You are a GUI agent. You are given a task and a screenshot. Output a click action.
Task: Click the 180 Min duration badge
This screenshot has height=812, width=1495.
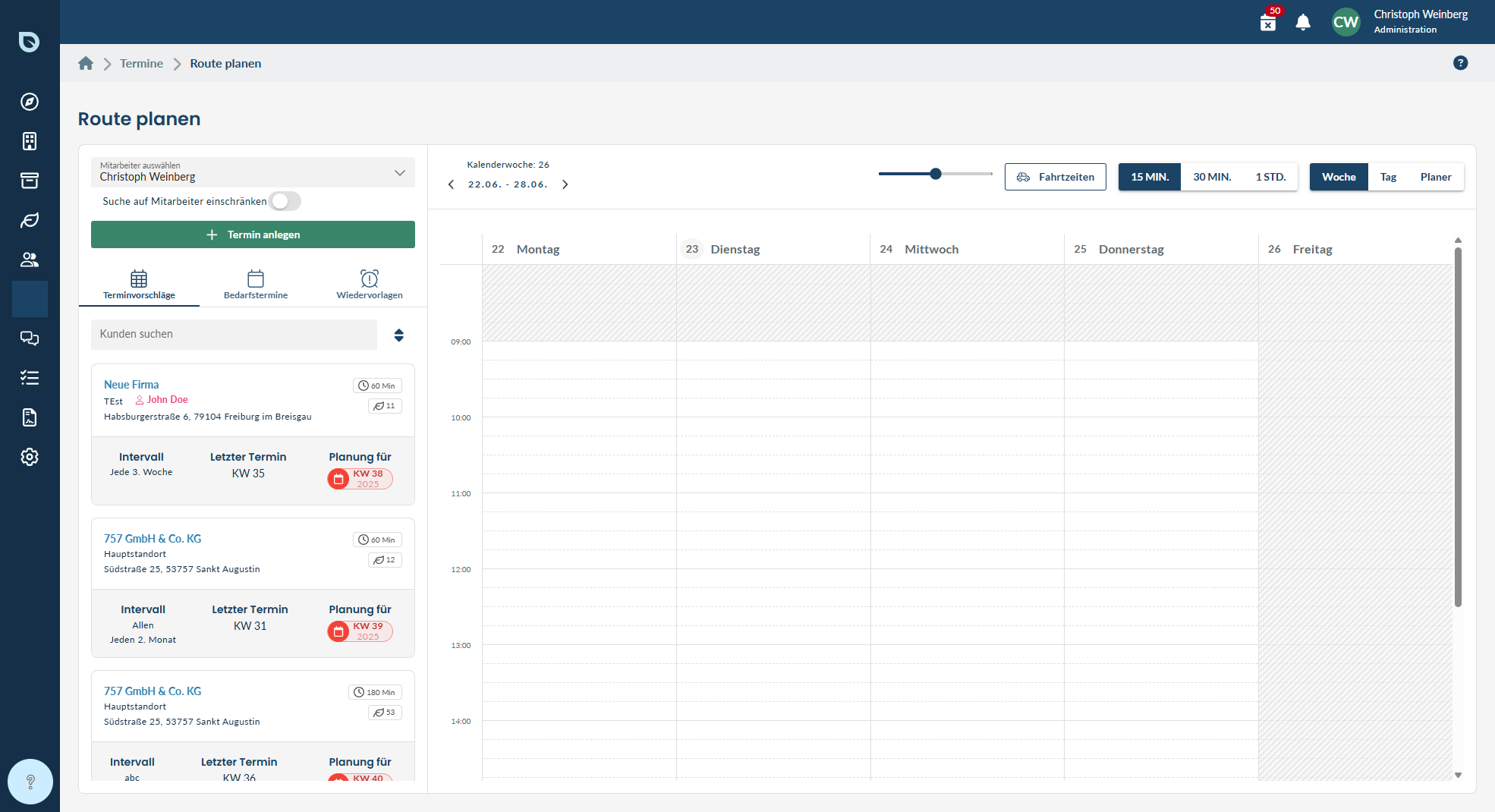tap(375, 692)
